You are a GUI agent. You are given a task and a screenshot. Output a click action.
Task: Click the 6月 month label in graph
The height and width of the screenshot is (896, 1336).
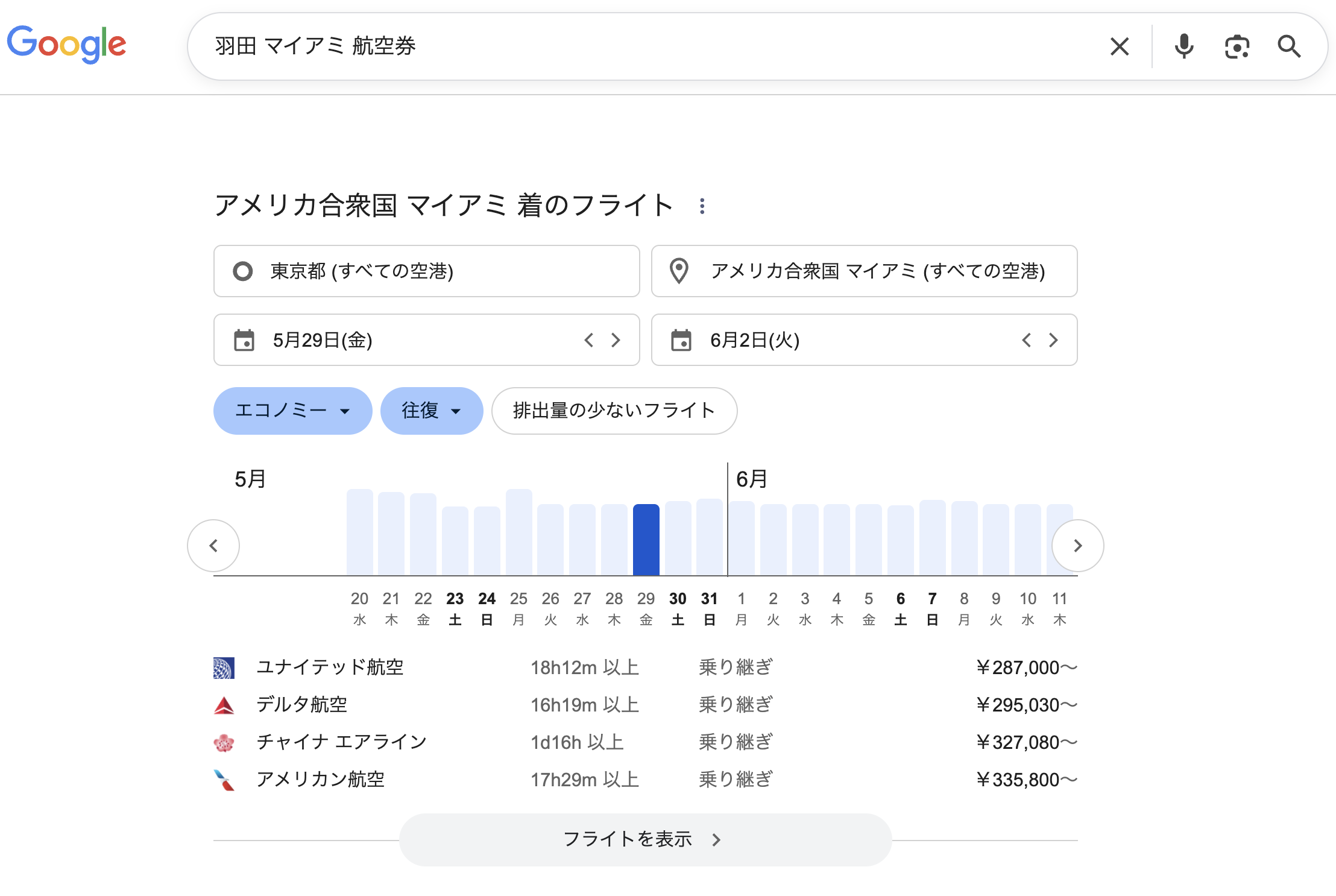coord(752,479)
